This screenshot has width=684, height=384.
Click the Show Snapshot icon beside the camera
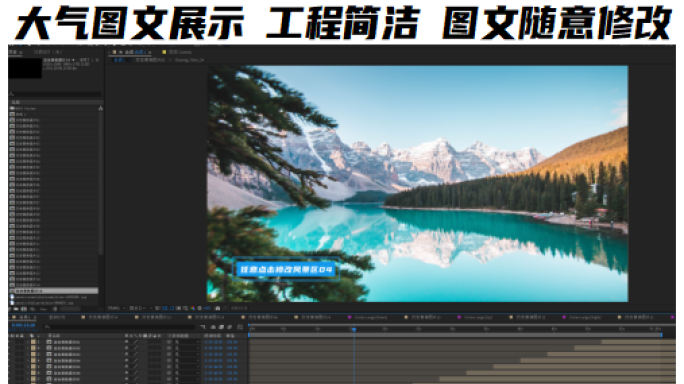[x=226, y=308]
